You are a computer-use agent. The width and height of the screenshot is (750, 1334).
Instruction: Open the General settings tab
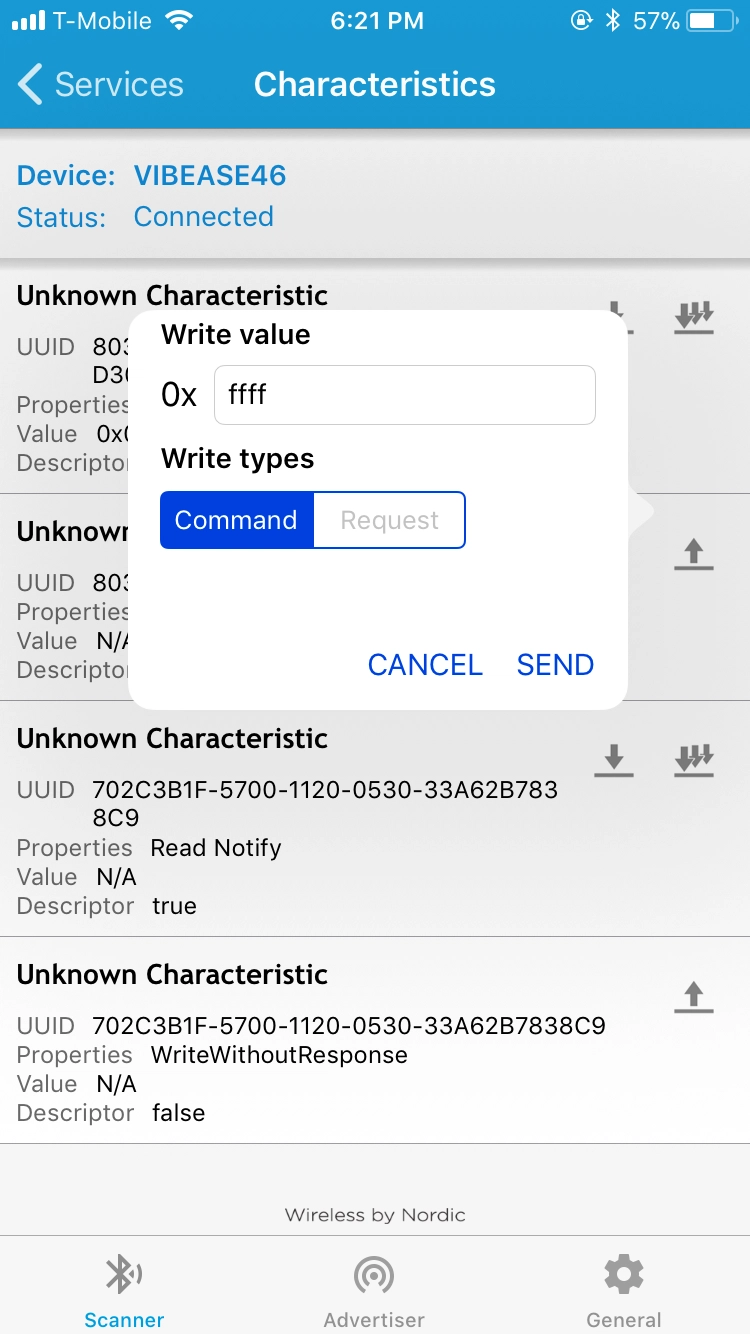624,1289
